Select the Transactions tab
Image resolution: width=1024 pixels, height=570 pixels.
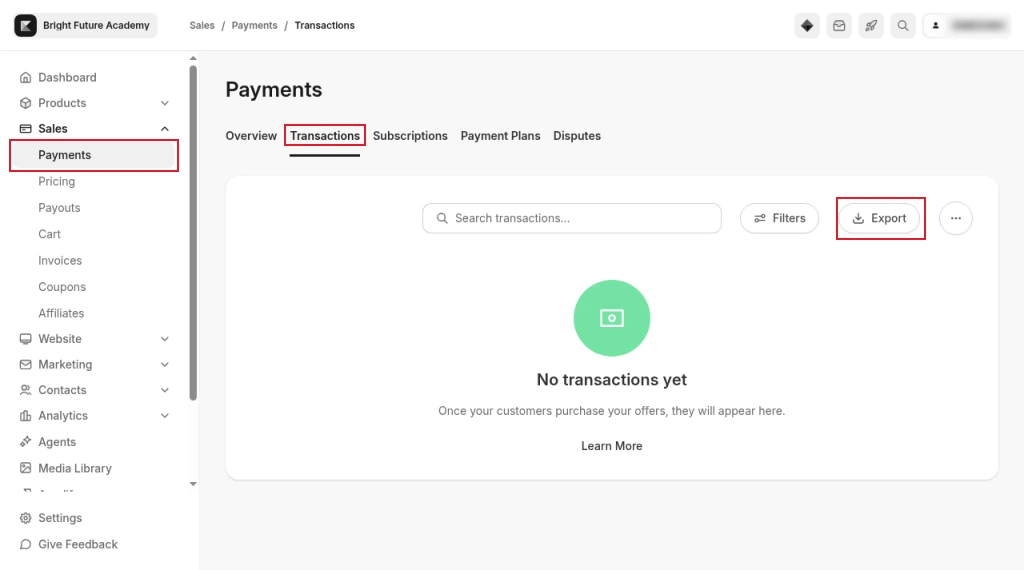tap(325, 136)
